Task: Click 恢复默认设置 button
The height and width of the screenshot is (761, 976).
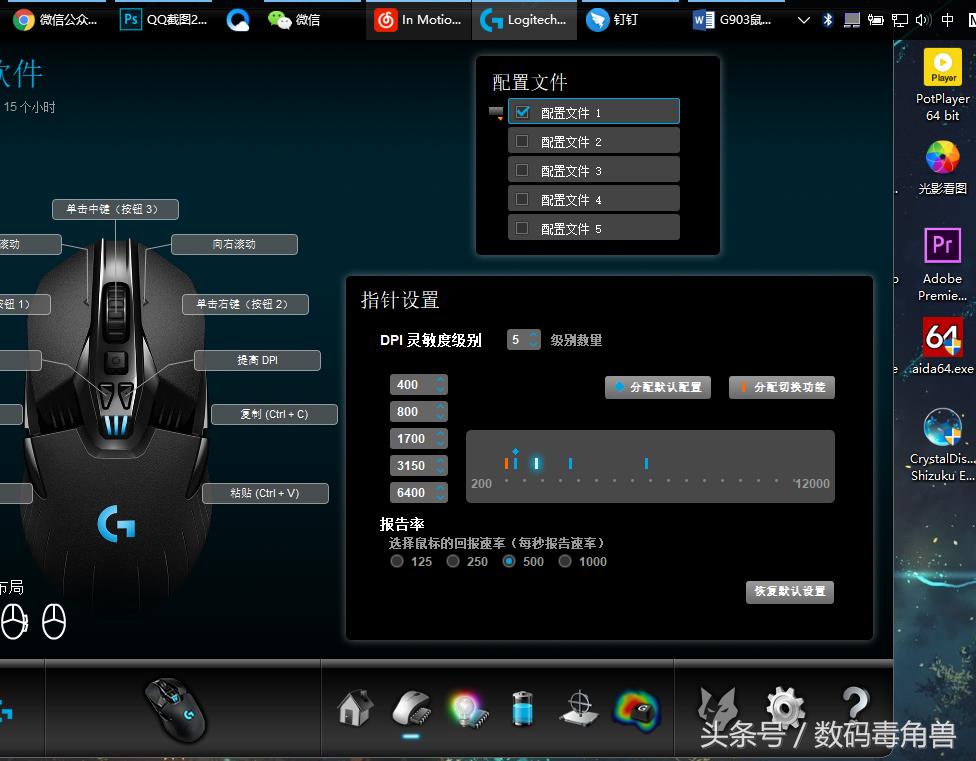Action: coord(790,591)
